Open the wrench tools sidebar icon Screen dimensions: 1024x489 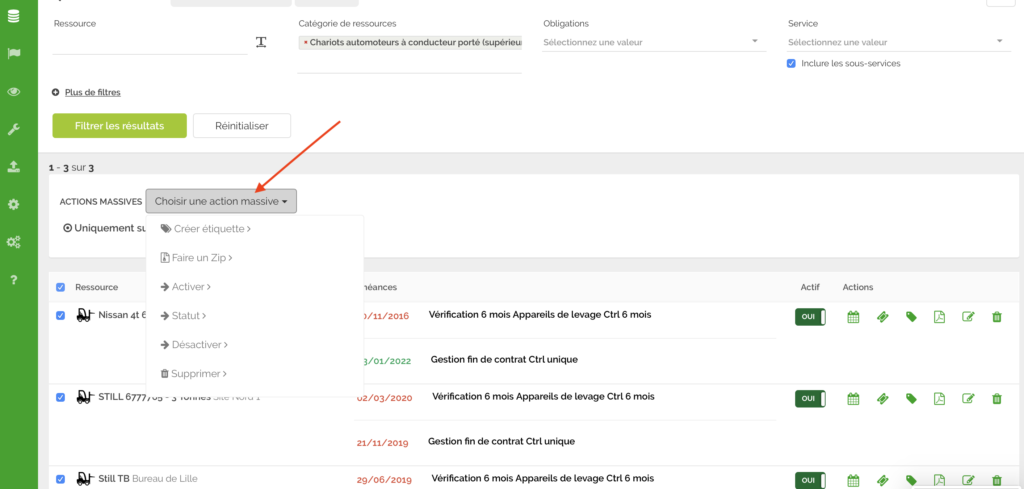click(x=14, y=129)
